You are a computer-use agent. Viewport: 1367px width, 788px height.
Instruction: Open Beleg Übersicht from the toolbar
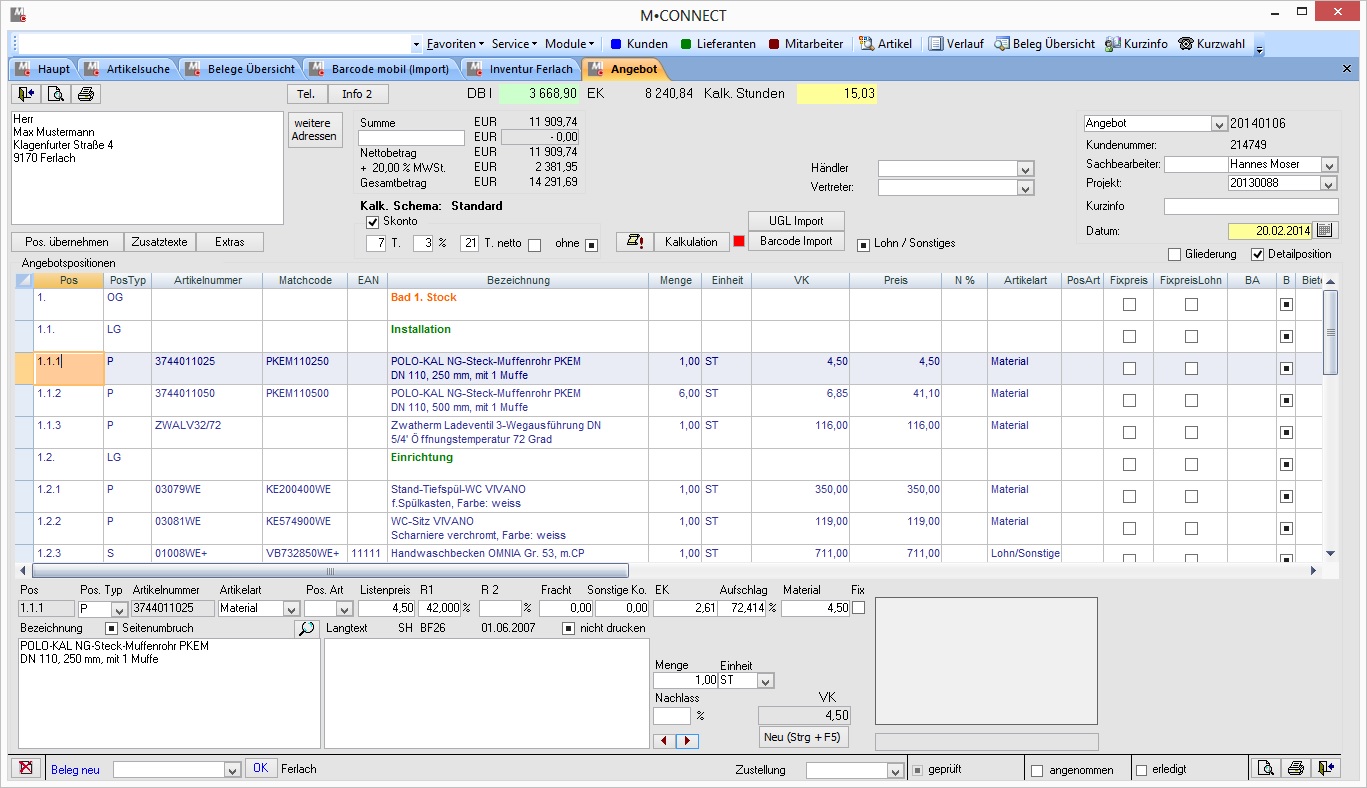click(x=1046, y=44)
